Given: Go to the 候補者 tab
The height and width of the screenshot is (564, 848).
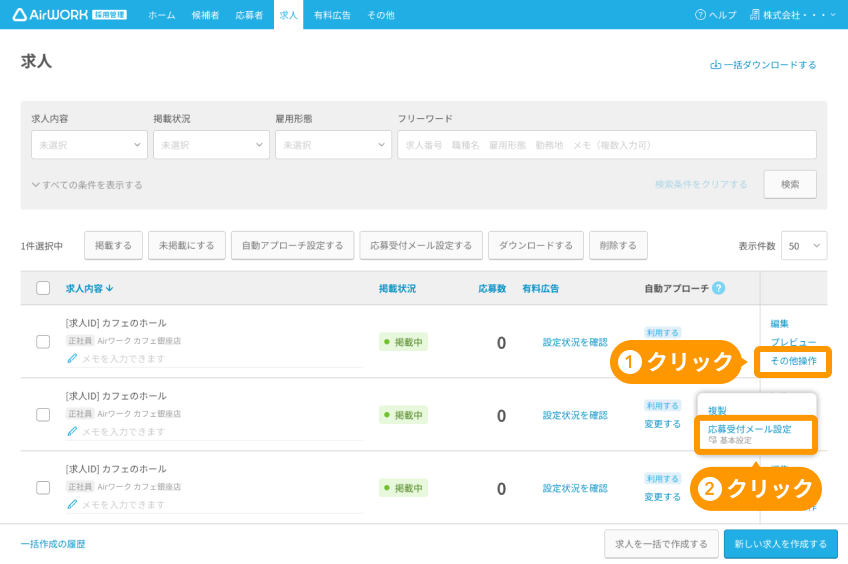Looking at the screenshot, I should click(x=206, y=15).
